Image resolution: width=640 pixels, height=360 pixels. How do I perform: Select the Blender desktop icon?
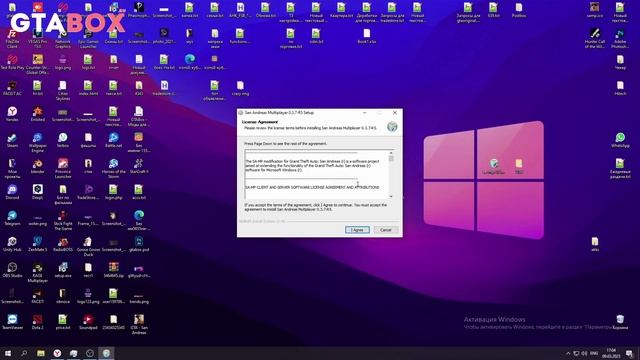point(38,166)
